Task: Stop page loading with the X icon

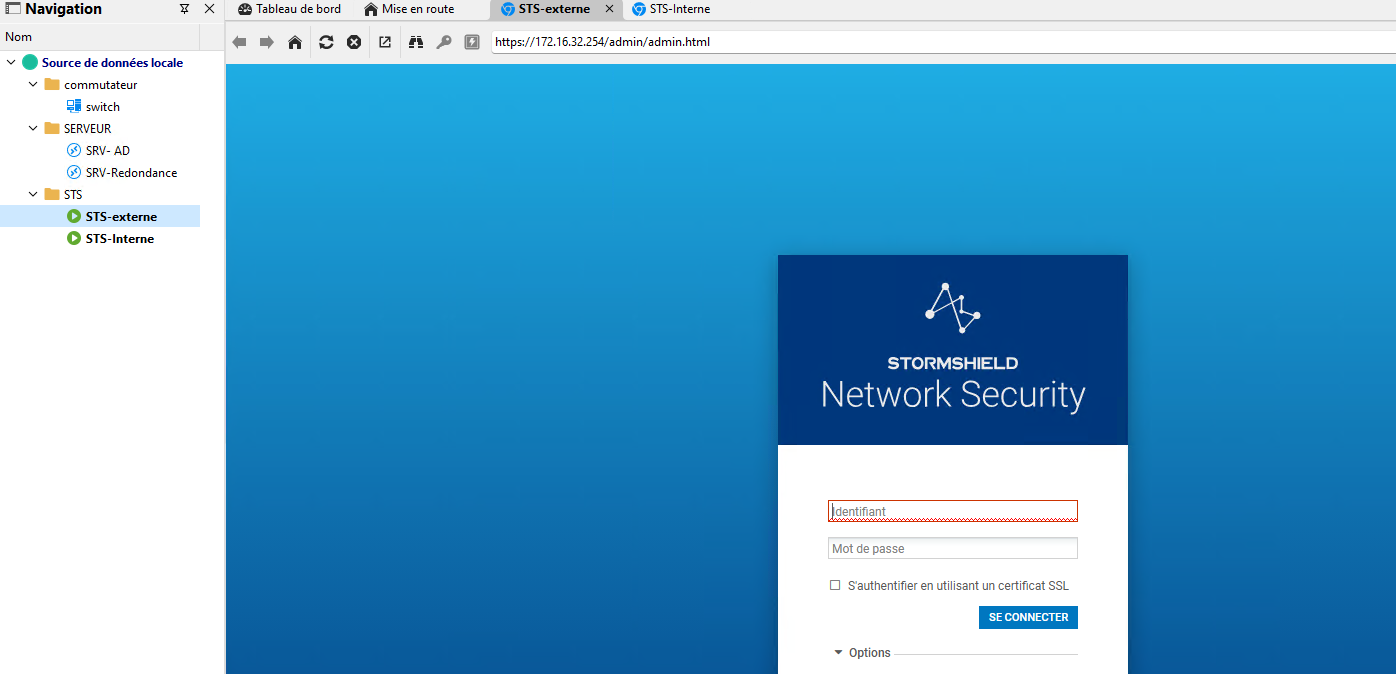Action: pyautogui.click(x=354, y=42)
